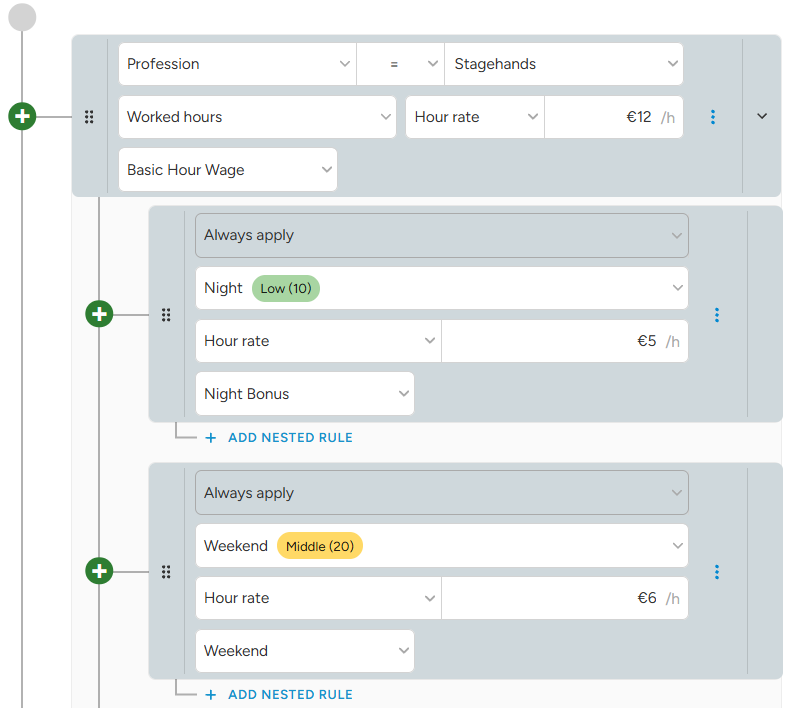Edit the €12 per hour rate field
The width and height of the screenshot is (785, 708).
click(x=614, y=117)
